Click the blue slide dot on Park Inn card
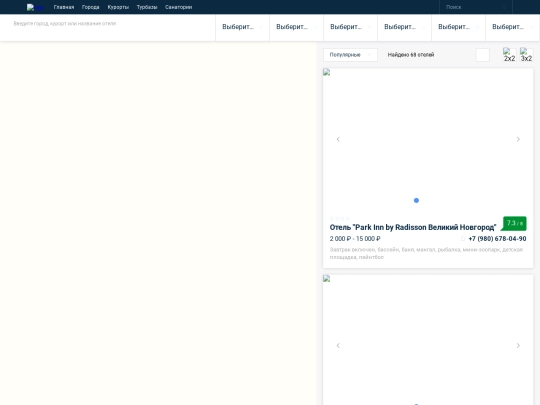540x405 pixels. click(x=416, y=200)
